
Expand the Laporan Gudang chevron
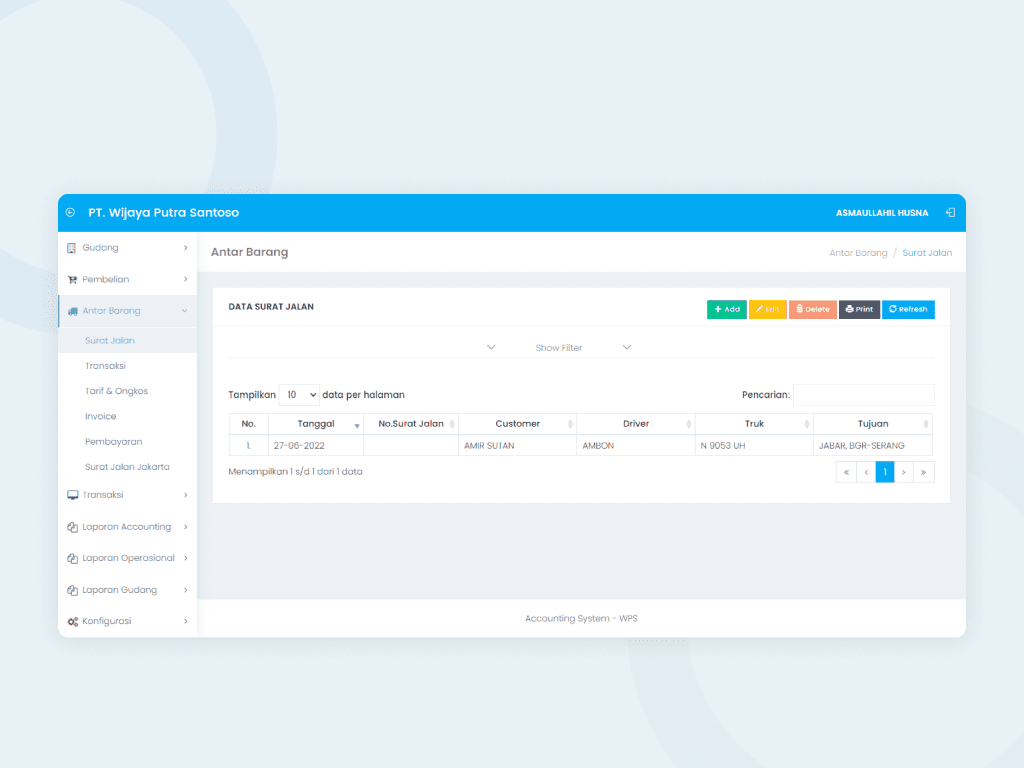coord(185,590)
